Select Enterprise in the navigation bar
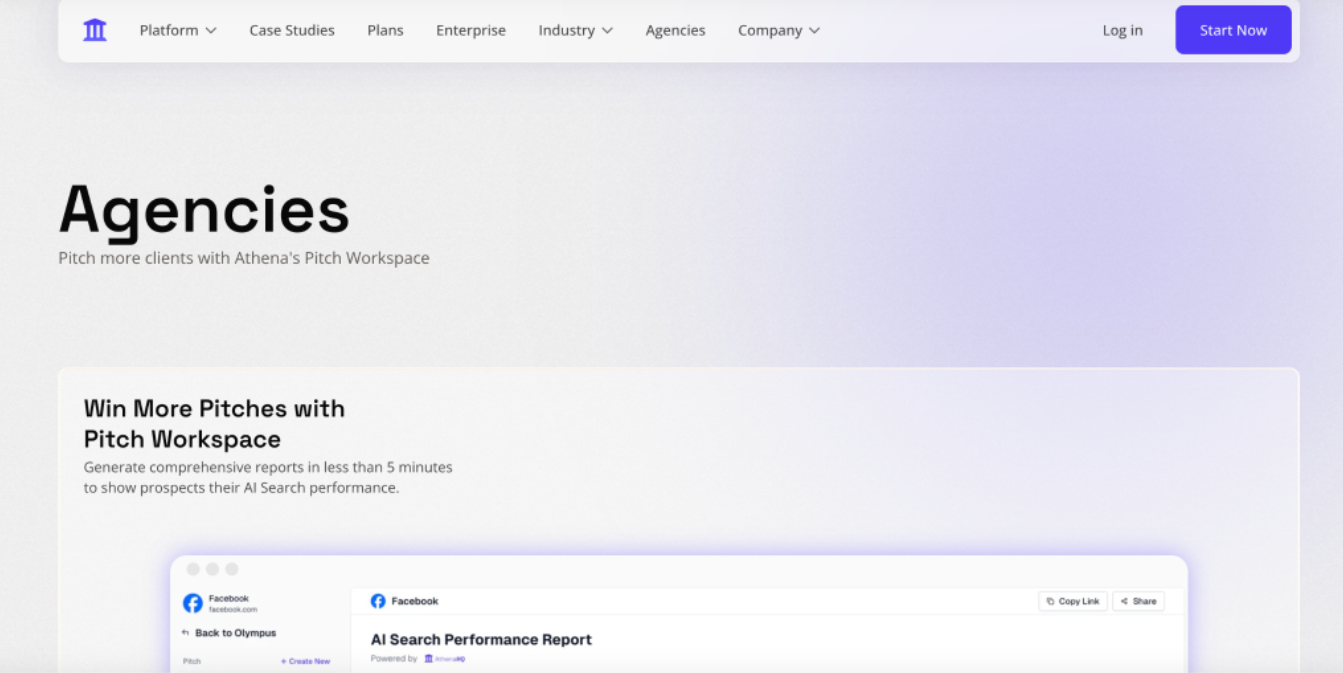This screenshot has height=673, width=1343. click(x=471, y=30)
